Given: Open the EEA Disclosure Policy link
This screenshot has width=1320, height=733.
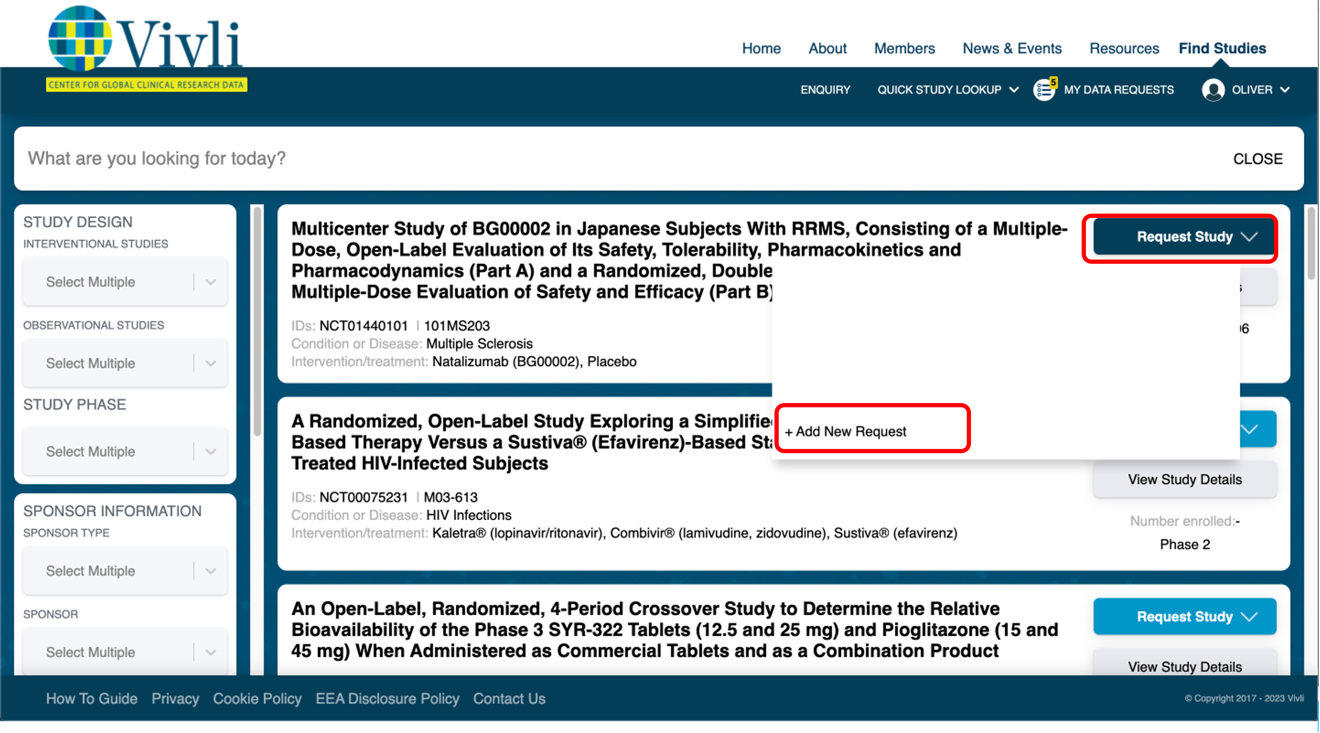Looking at the screenshot, I should click(387, 699).
